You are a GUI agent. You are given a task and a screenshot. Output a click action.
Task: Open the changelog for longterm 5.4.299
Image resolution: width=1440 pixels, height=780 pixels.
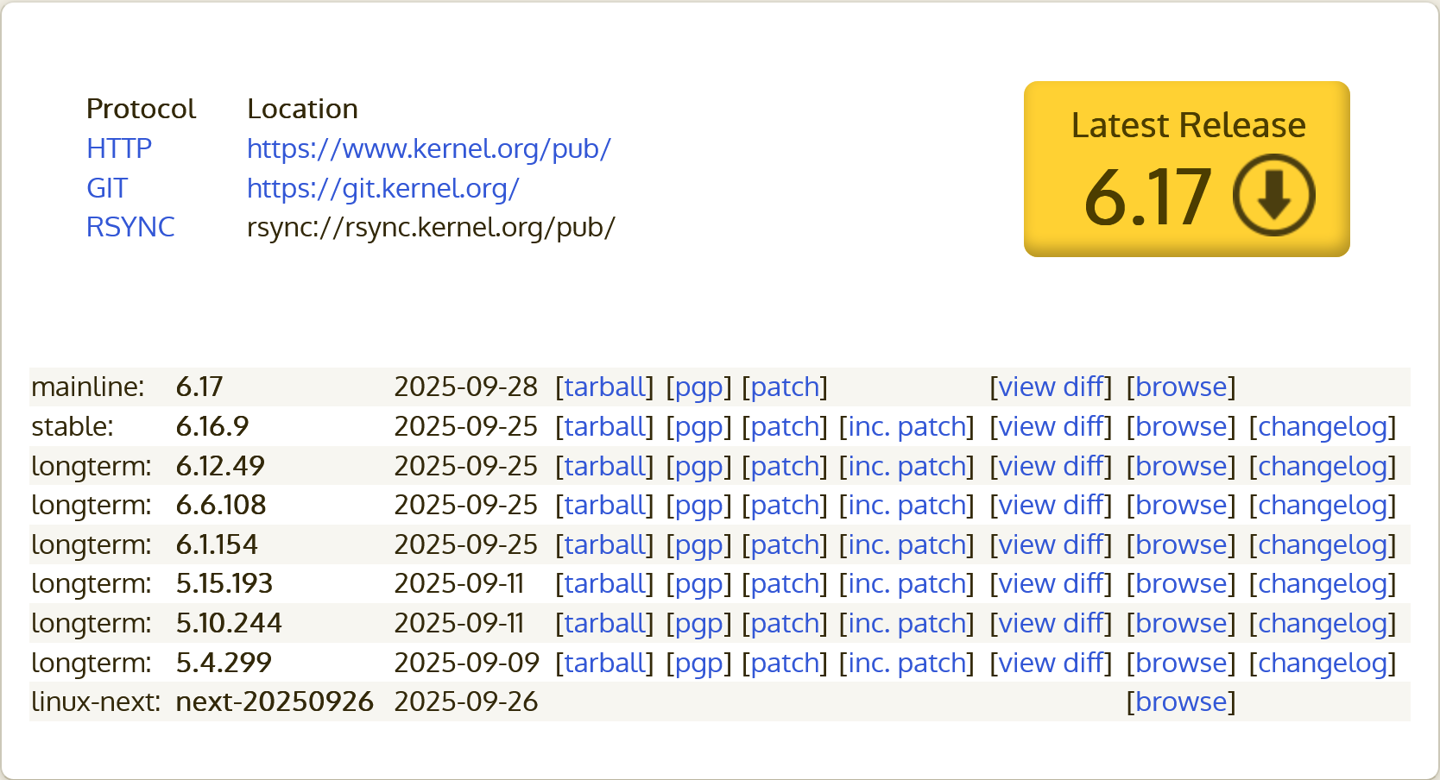tap(1323, 662)
